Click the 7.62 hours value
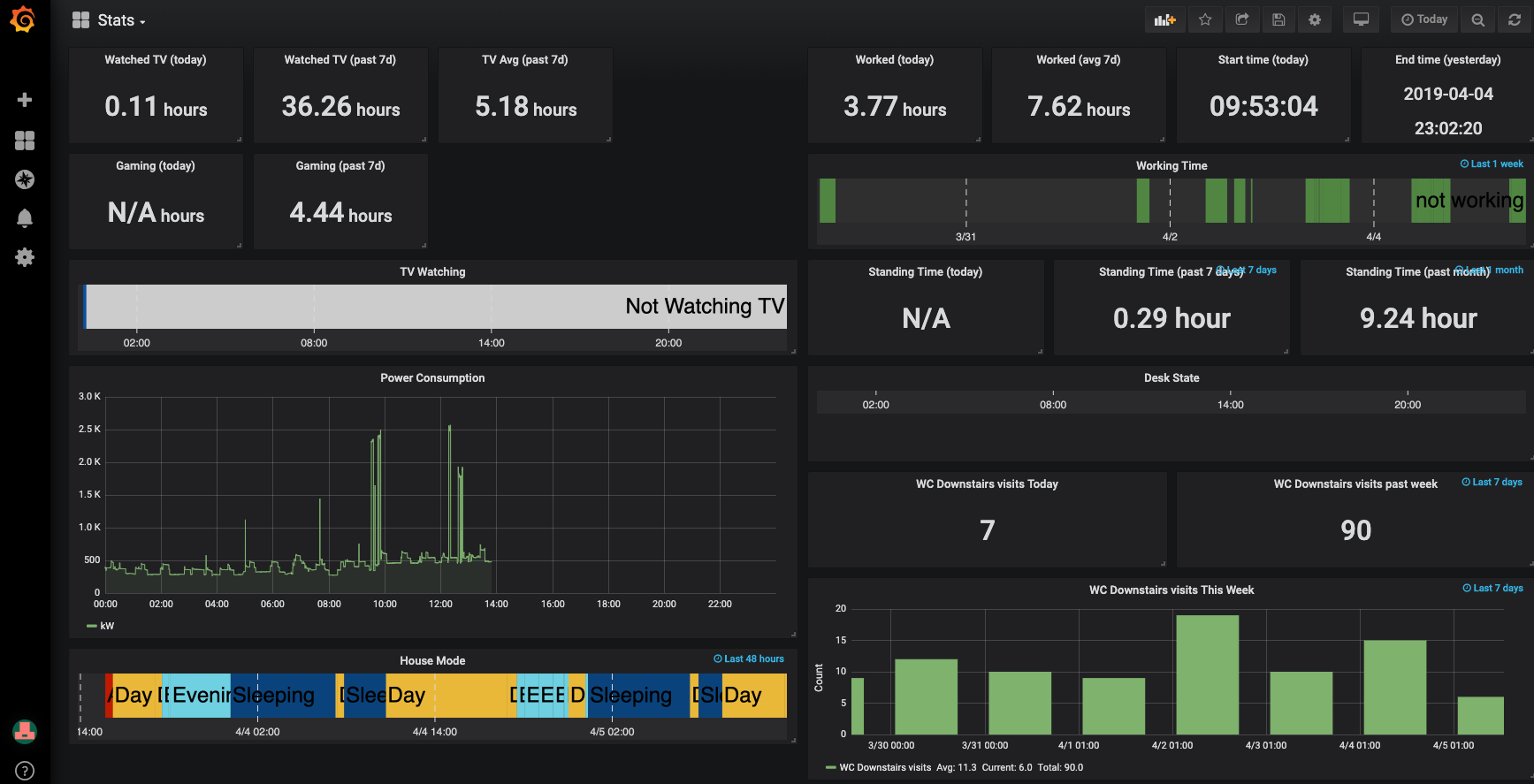Viewport: 1534px width, 784px height. [x=1079, y=107]
